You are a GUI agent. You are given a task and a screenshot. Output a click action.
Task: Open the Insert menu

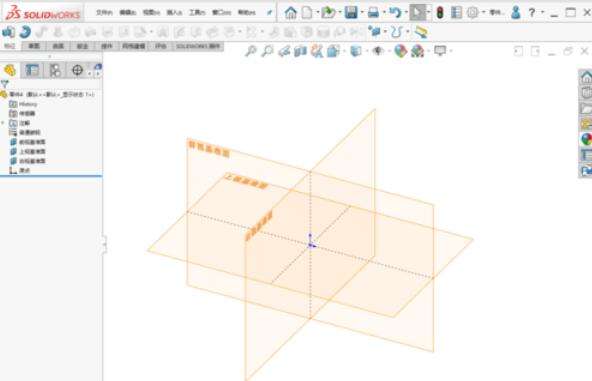click(x=174, y=12)
